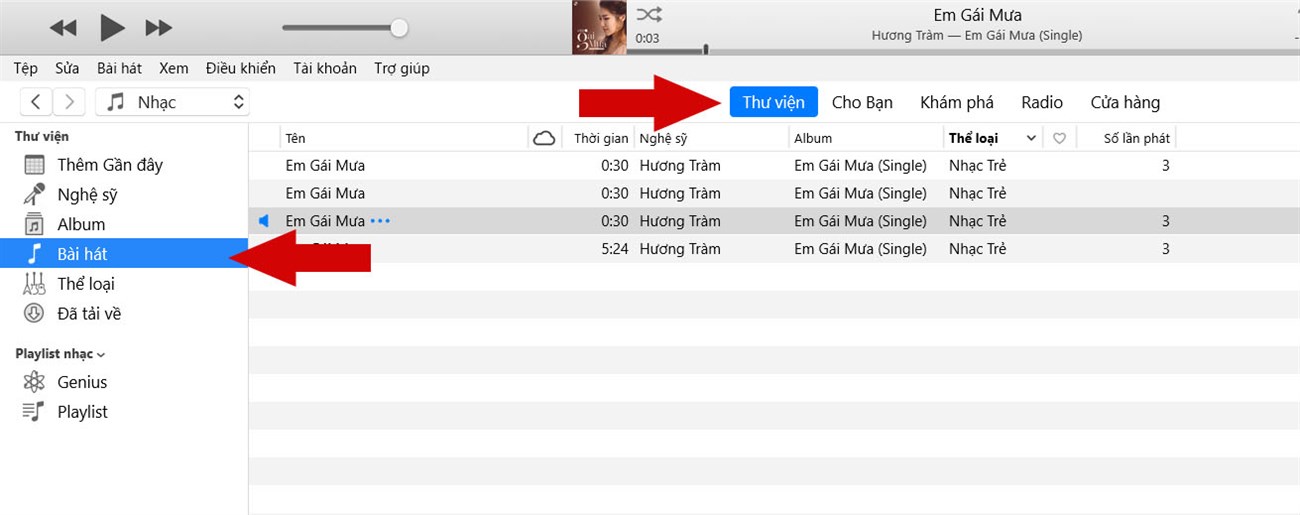The image size is (1300, 515).
Task: Skip forward to next track
Action: pyautogui.click(x=159, y=28)
